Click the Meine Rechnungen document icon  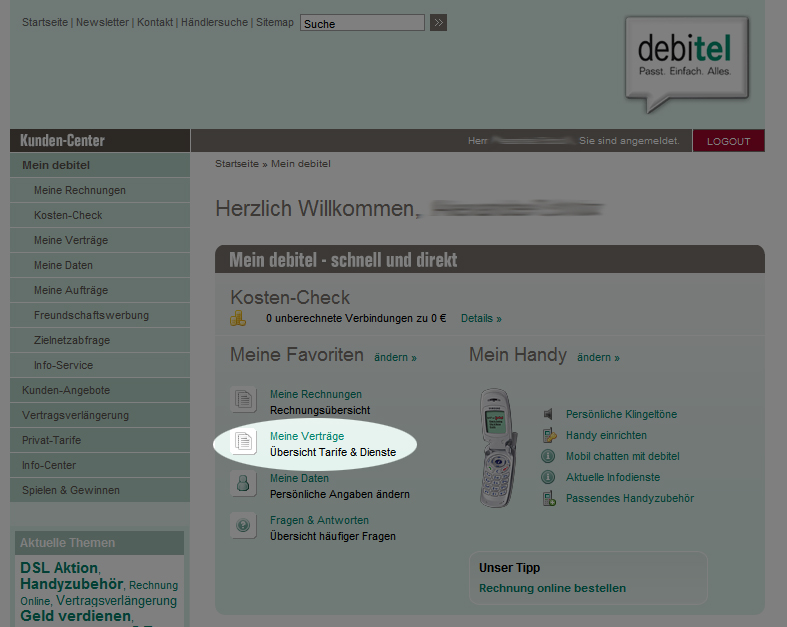coord(243,401)
